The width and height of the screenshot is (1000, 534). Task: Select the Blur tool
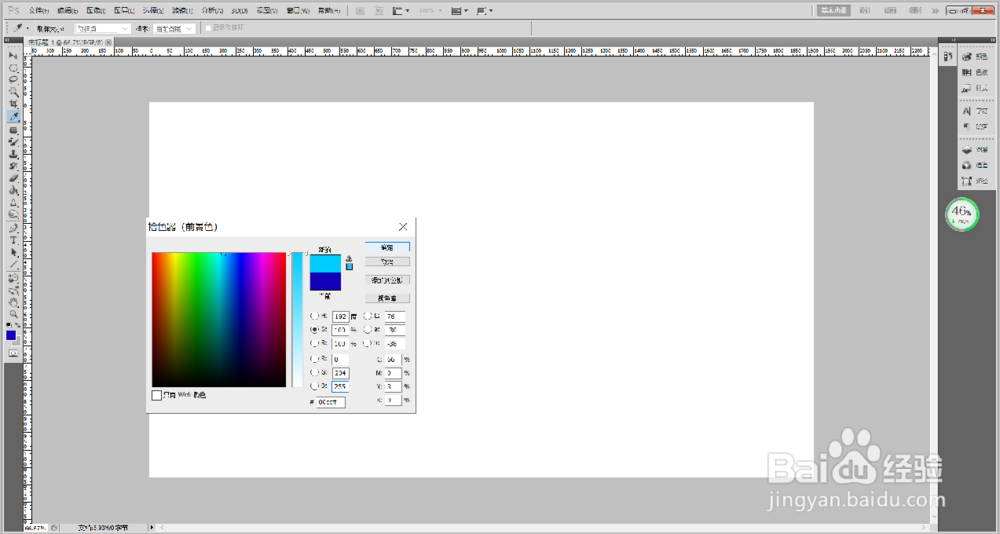pyautogui.click(x=13, y=202)
